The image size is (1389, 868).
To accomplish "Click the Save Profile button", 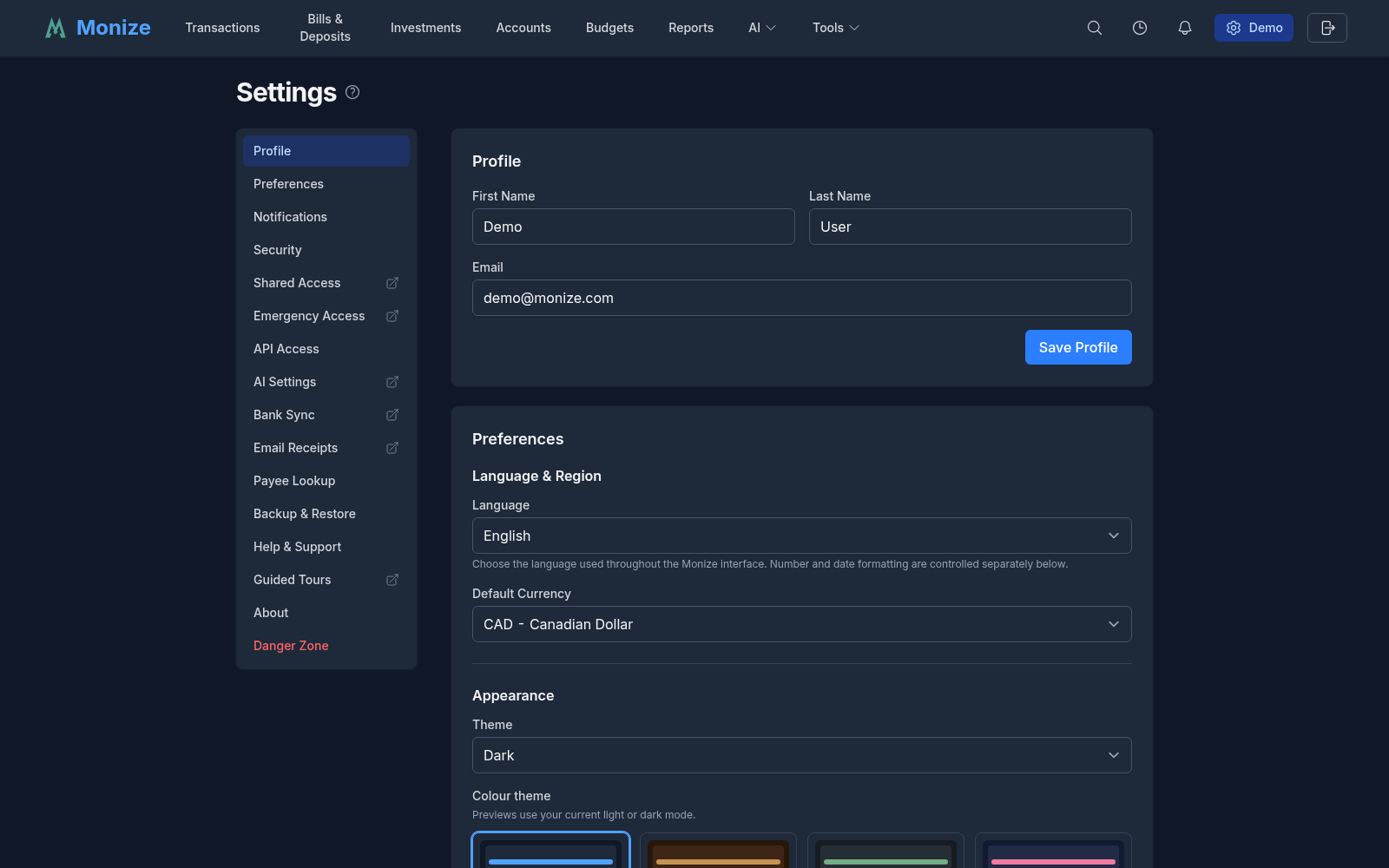I will pyautogui.click(x=1078, y=347).
